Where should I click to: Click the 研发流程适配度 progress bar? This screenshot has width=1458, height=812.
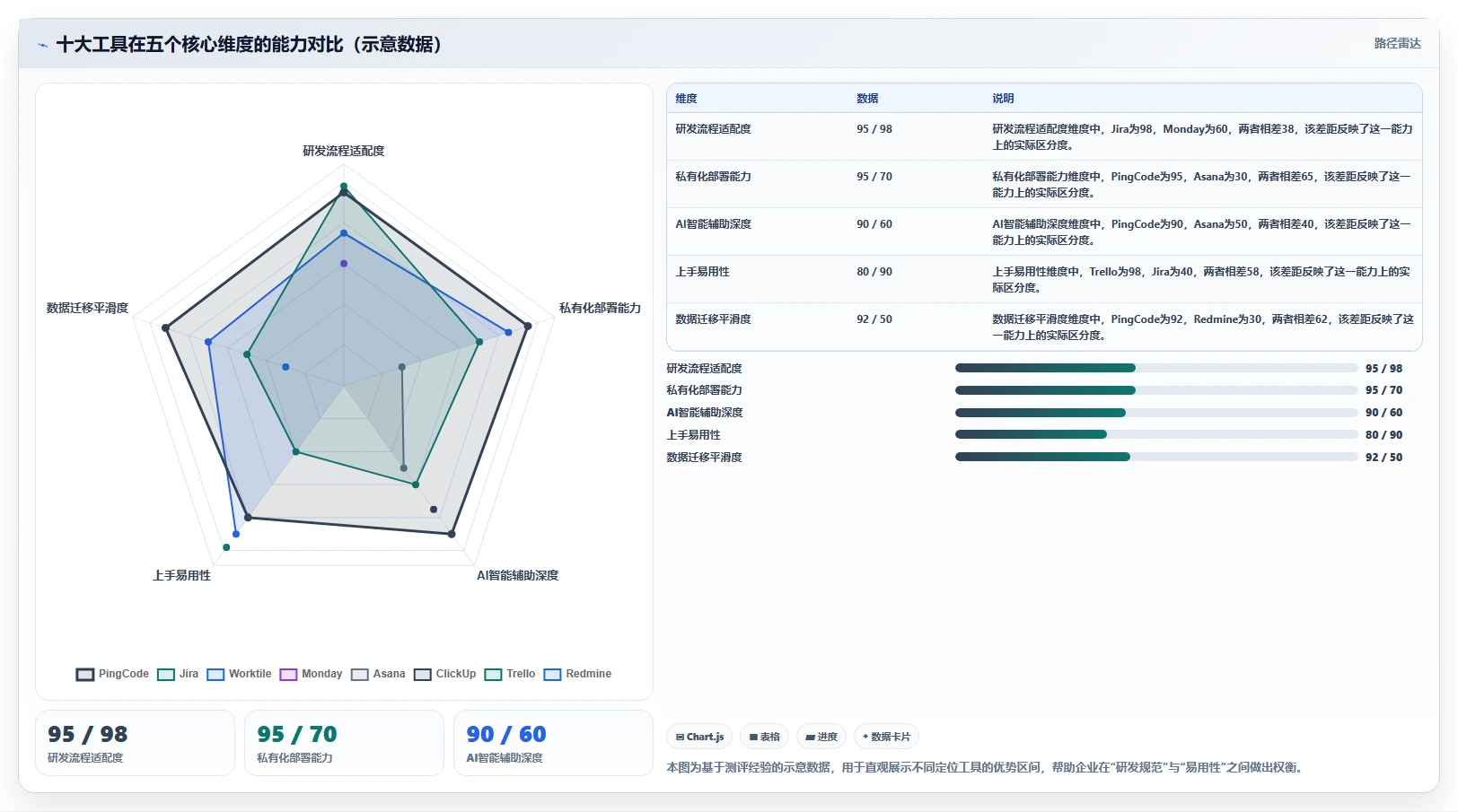tap(1156, 368)
